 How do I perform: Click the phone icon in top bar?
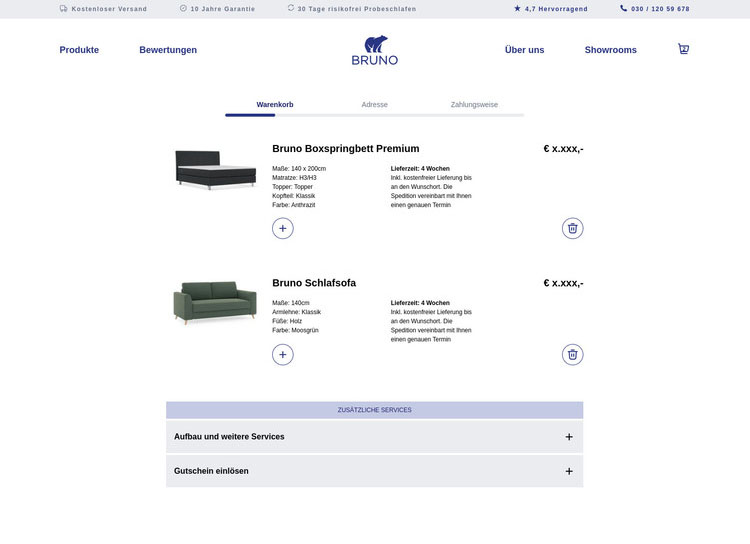624,8
